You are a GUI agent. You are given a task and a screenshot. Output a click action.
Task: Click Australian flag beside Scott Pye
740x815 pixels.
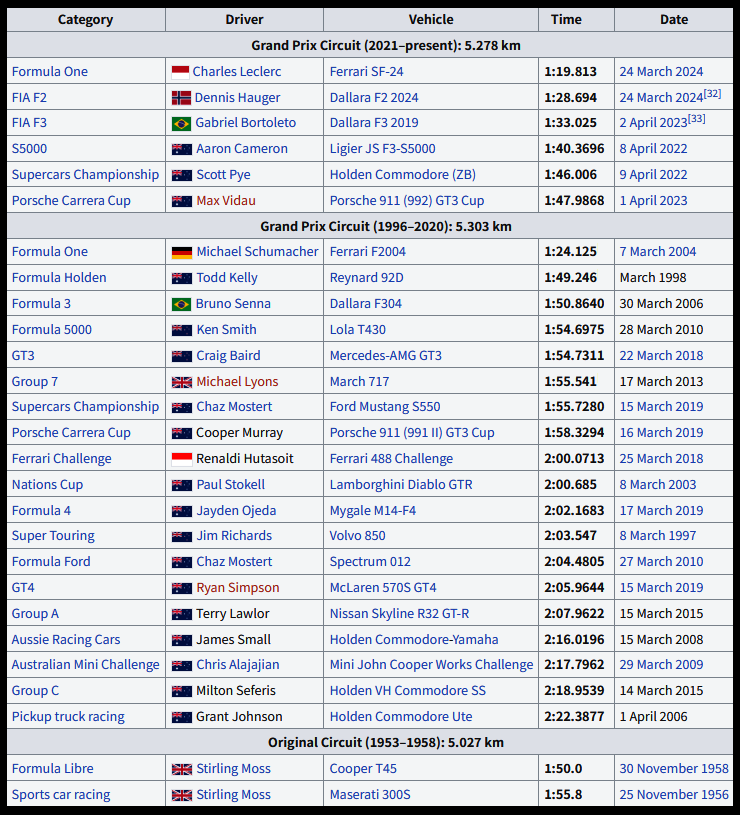point(182,175)
